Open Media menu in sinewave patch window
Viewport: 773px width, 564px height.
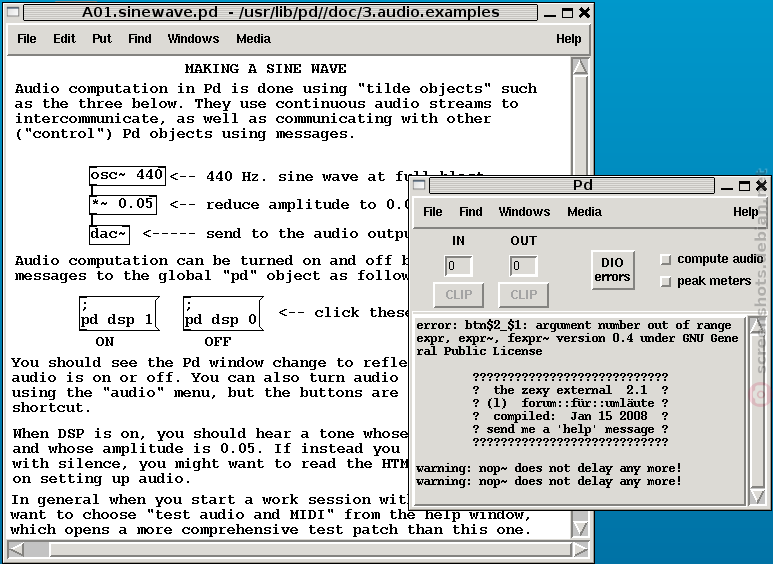[253, 39]
